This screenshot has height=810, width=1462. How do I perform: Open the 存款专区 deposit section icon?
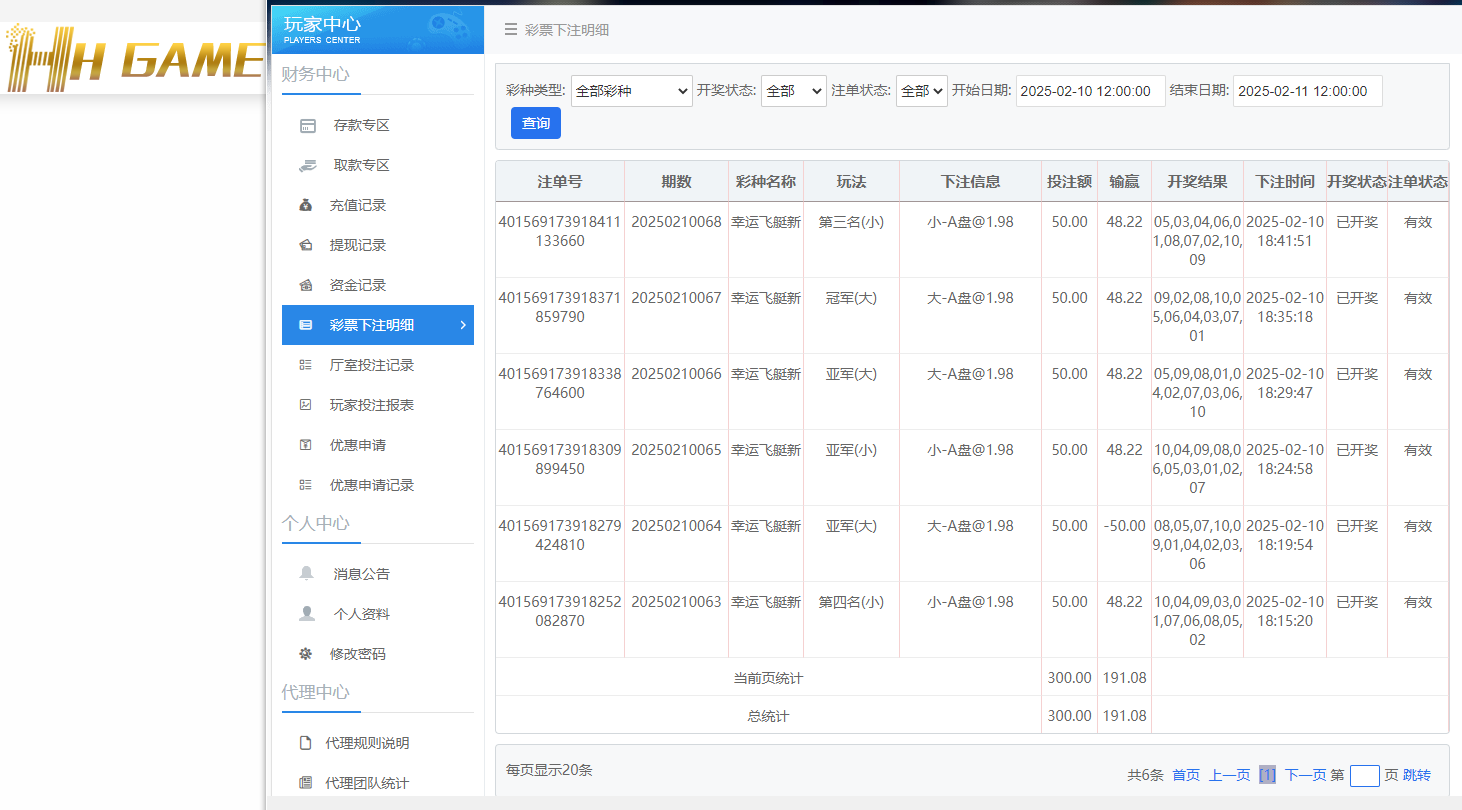tap(308, 125)
